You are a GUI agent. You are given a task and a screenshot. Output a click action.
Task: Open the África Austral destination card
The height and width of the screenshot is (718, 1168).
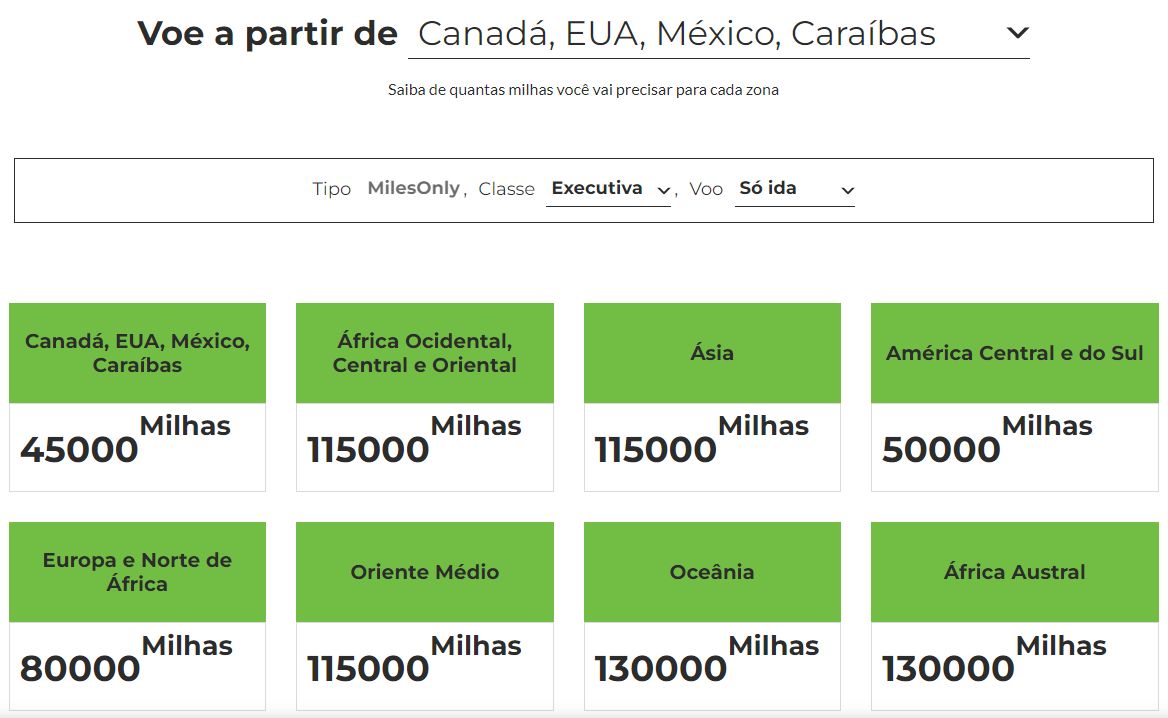click(x=1015, y=616)
